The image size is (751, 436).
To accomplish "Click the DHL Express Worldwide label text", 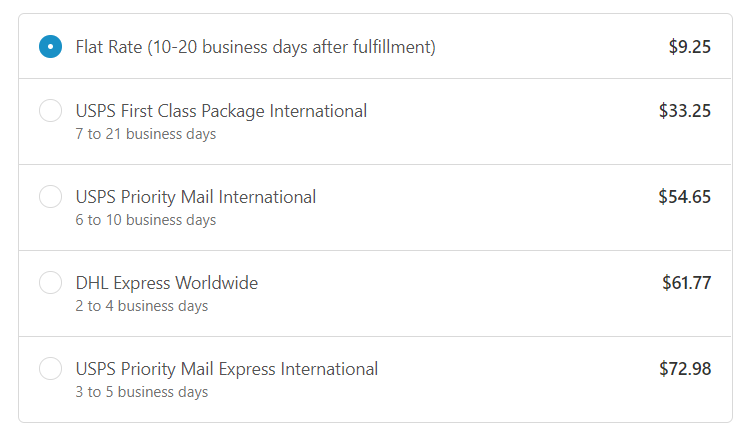I will [x=167, y=283].
